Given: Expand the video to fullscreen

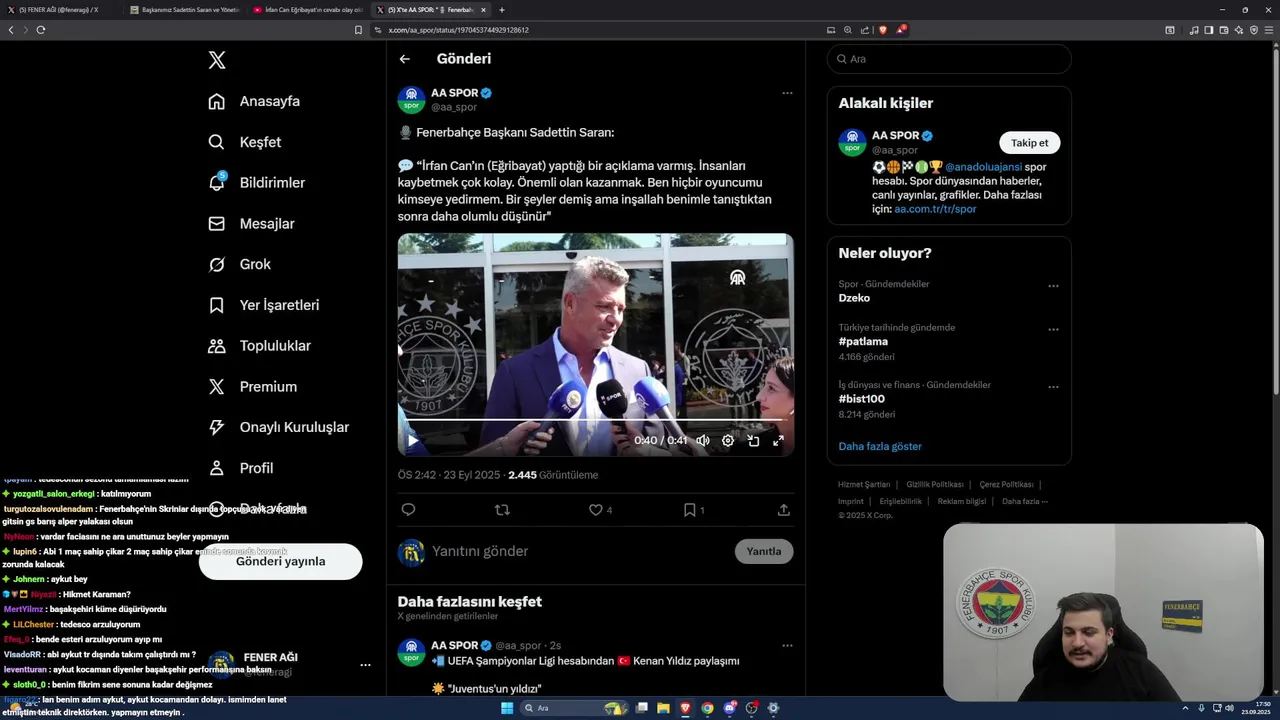Looking at the screenshot, I should (x=778, y=440).
